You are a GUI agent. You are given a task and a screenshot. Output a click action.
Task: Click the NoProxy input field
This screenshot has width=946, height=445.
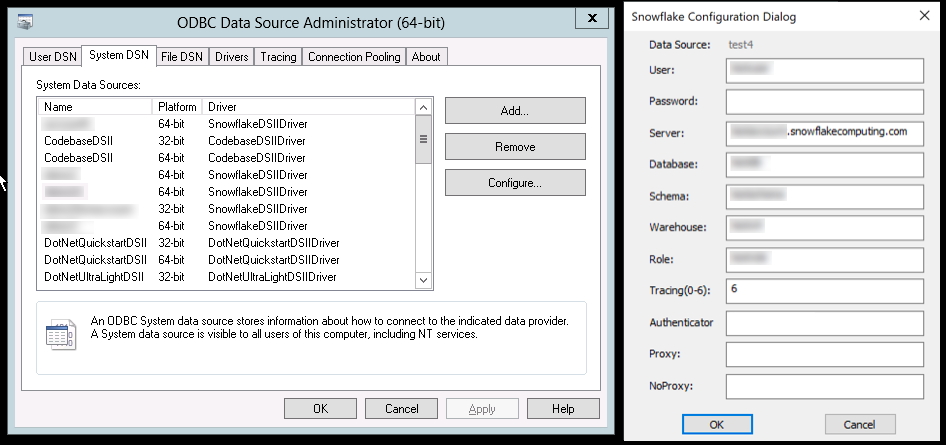pyautogui.click(x=825, y=387)
